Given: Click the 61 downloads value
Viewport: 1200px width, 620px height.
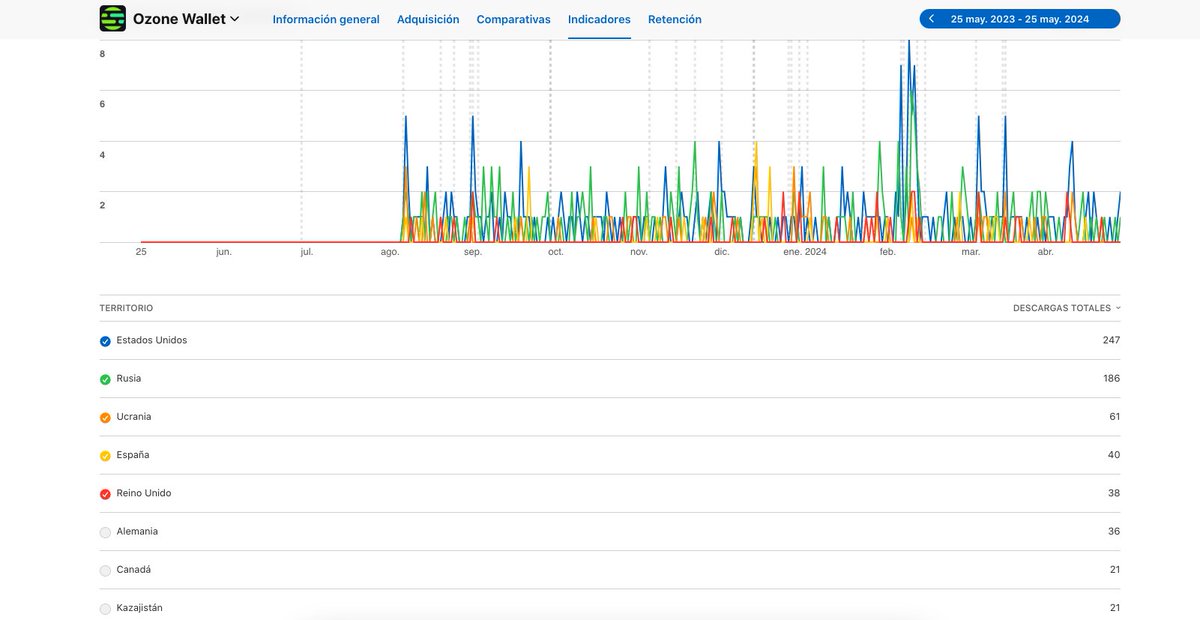Looking at the screenshot, I should 1114,416.
